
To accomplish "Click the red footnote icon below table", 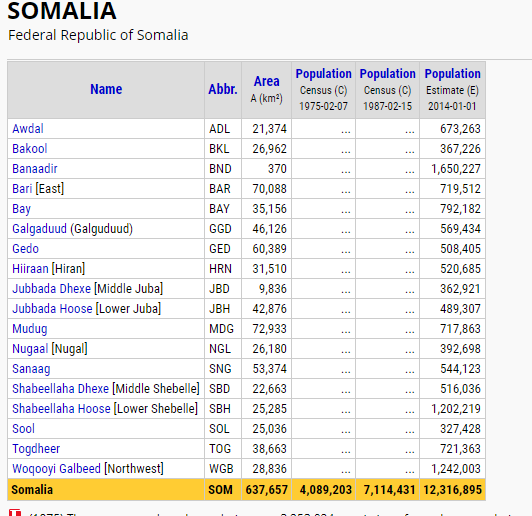I will (x=14, y=512).
